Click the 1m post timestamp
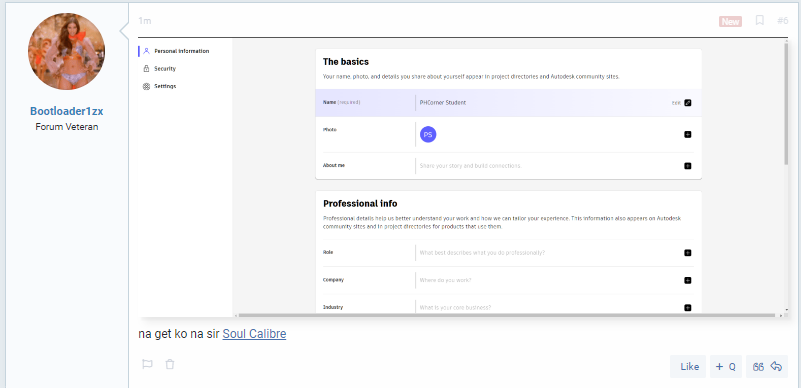This screenshot has height=388, width=801. (145, 21)
